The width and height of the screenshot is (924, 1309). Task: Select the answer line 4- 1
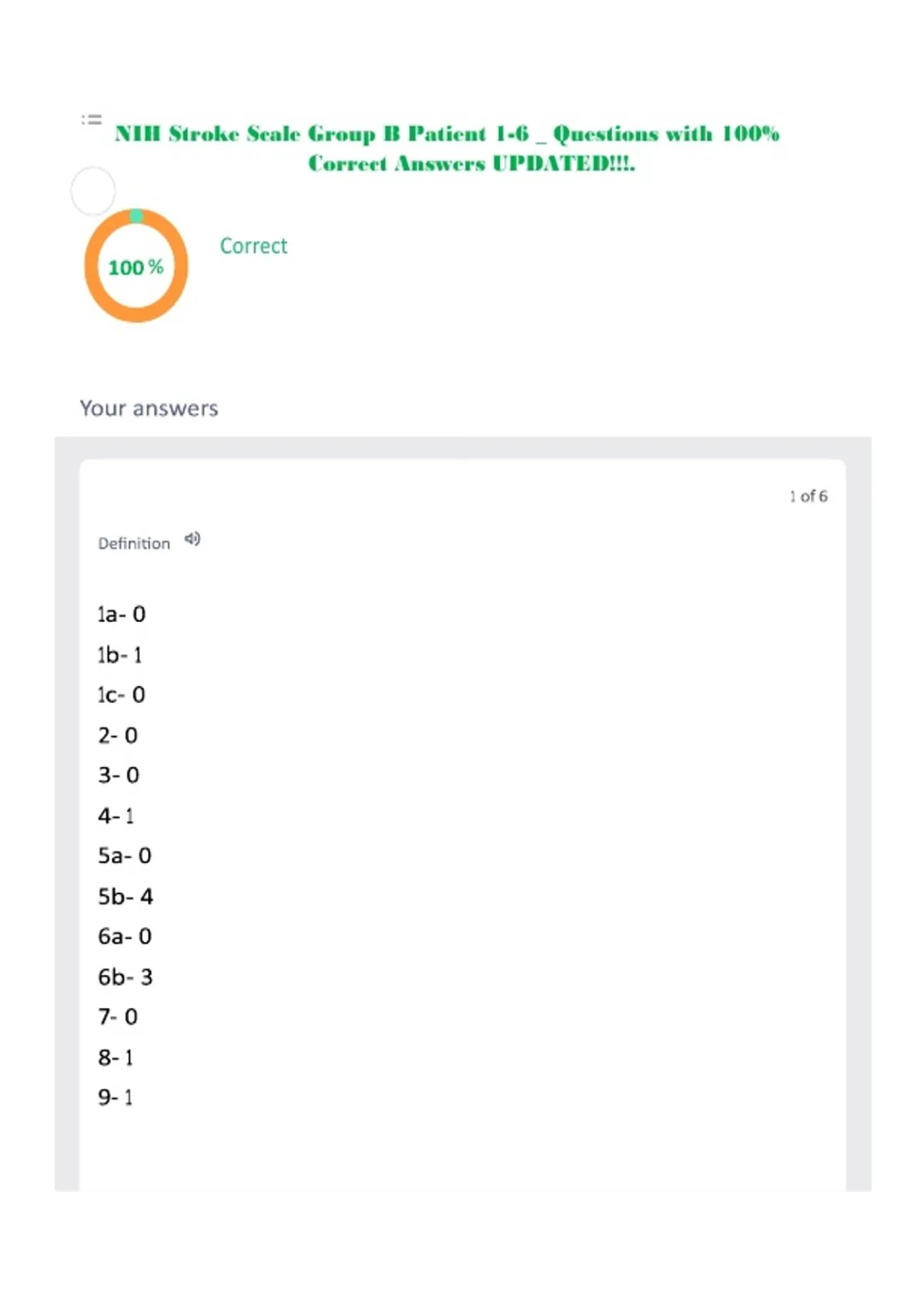(x=116, y=816)
